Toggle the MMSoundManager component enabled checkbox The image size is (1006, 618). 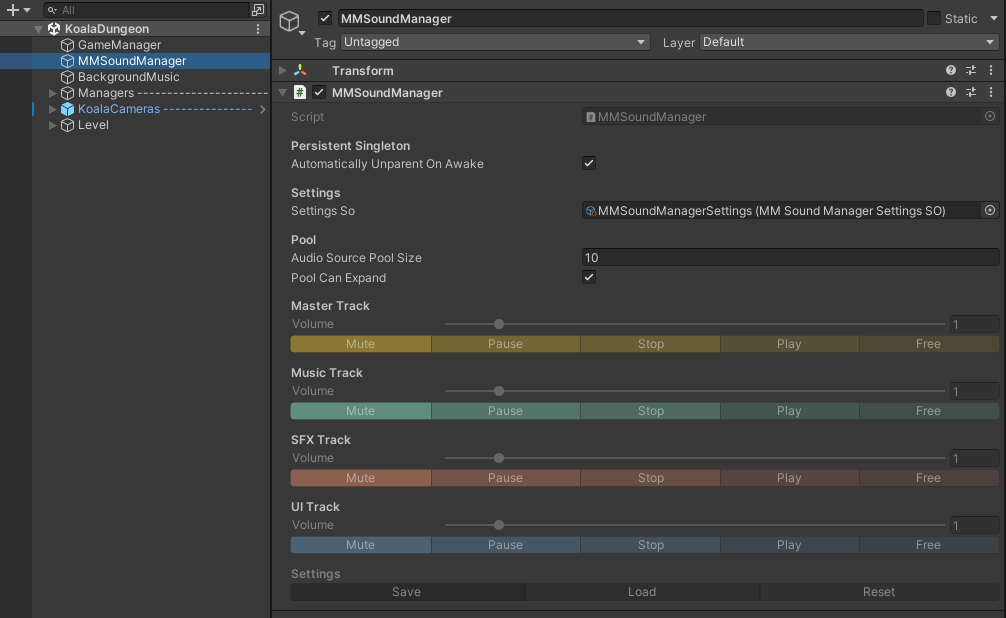[x=319, y=92]
